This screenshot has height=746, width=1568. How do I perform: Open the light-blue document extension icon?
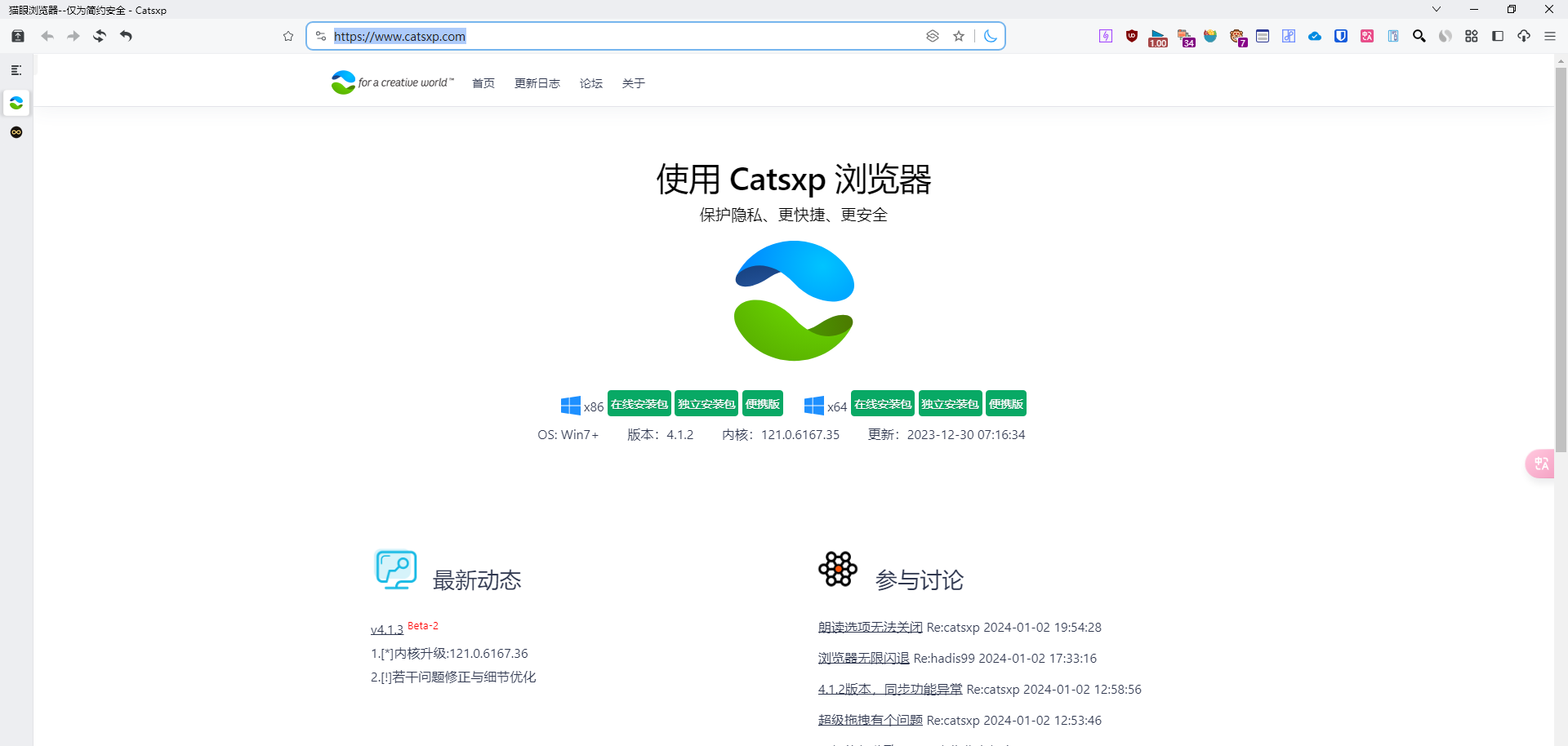point(1393,36)
